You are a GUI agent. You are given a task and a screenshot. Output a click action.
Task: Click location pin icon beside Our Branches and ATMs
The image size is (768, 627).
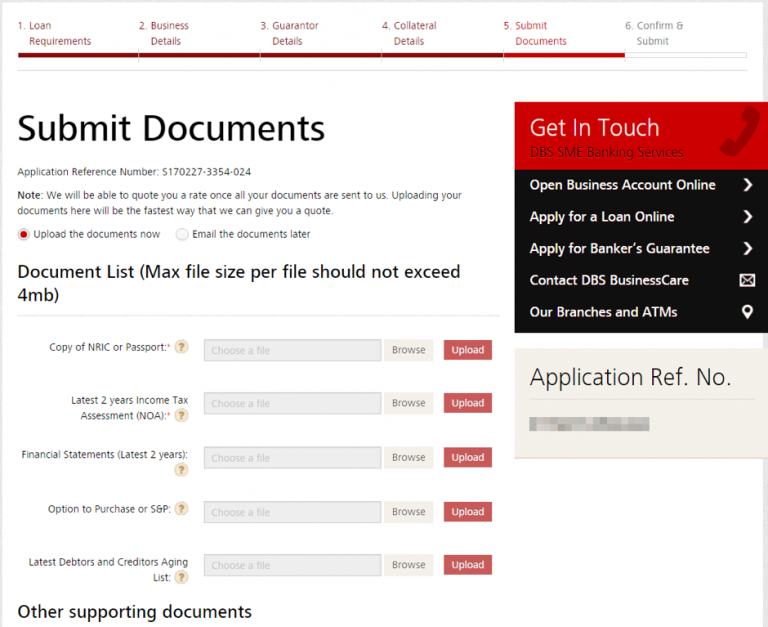click(x=747, y=312)
